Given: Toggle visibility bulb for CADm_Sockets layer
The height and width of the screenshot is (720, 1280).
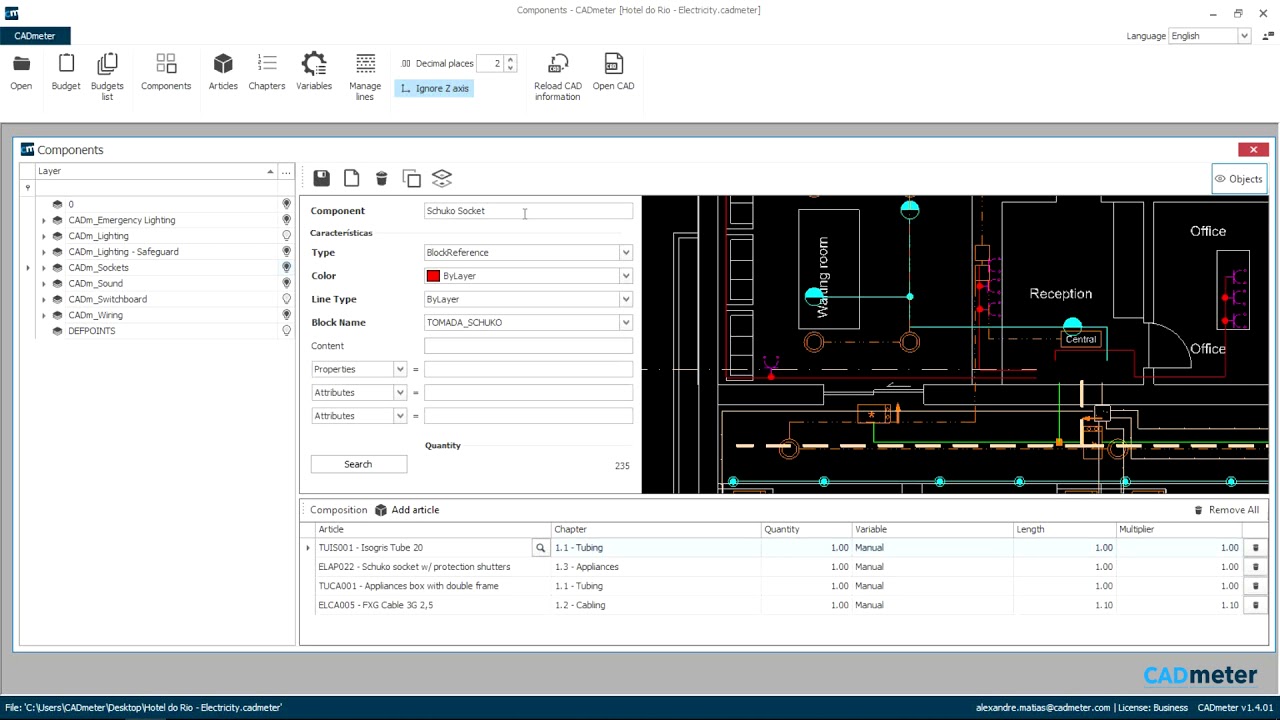Looking at the screenshot, I should point(286,268).
